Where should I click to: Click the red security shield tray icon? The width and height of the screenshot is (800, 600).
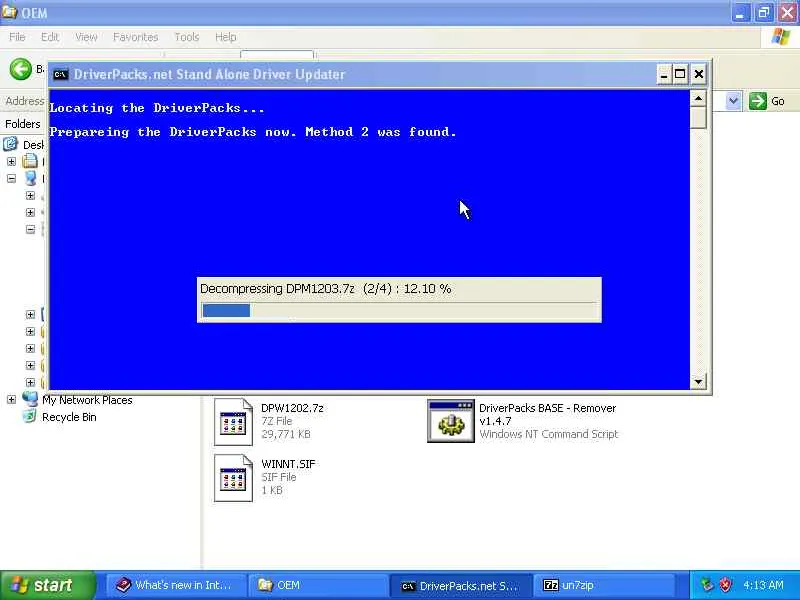click(725, 585)
